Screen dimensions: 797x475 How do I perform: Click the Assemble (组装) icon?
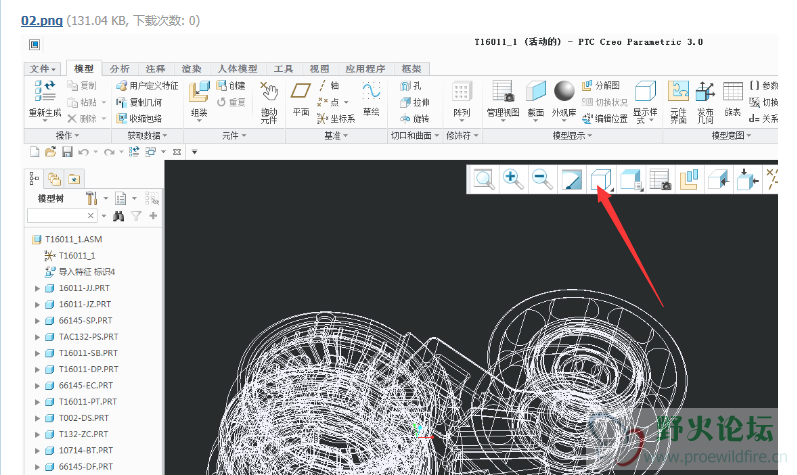click(199, 92)
